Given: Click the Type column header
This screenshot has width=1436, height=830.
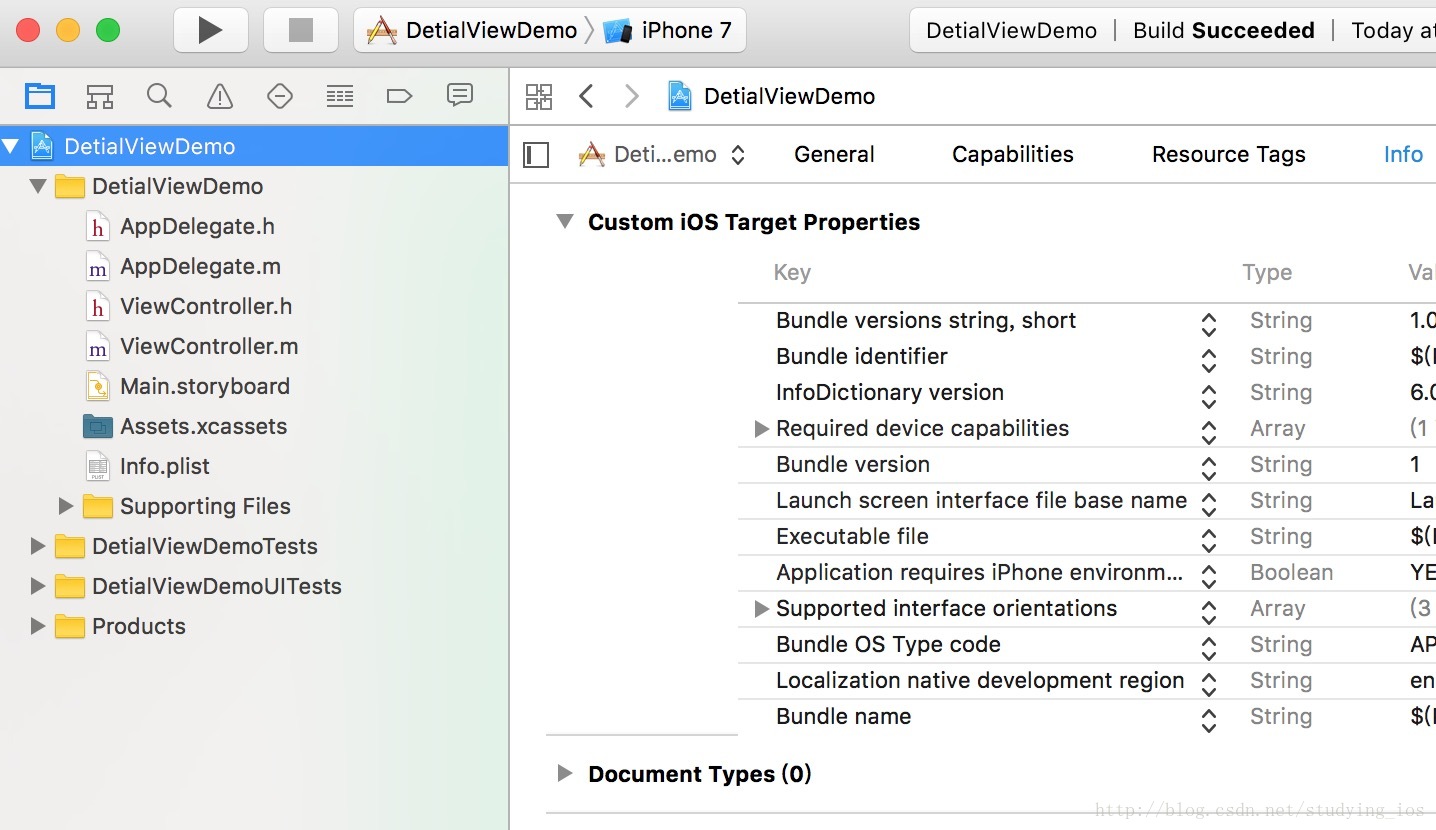Looking at the screenshot, I should pos(1267,273).
